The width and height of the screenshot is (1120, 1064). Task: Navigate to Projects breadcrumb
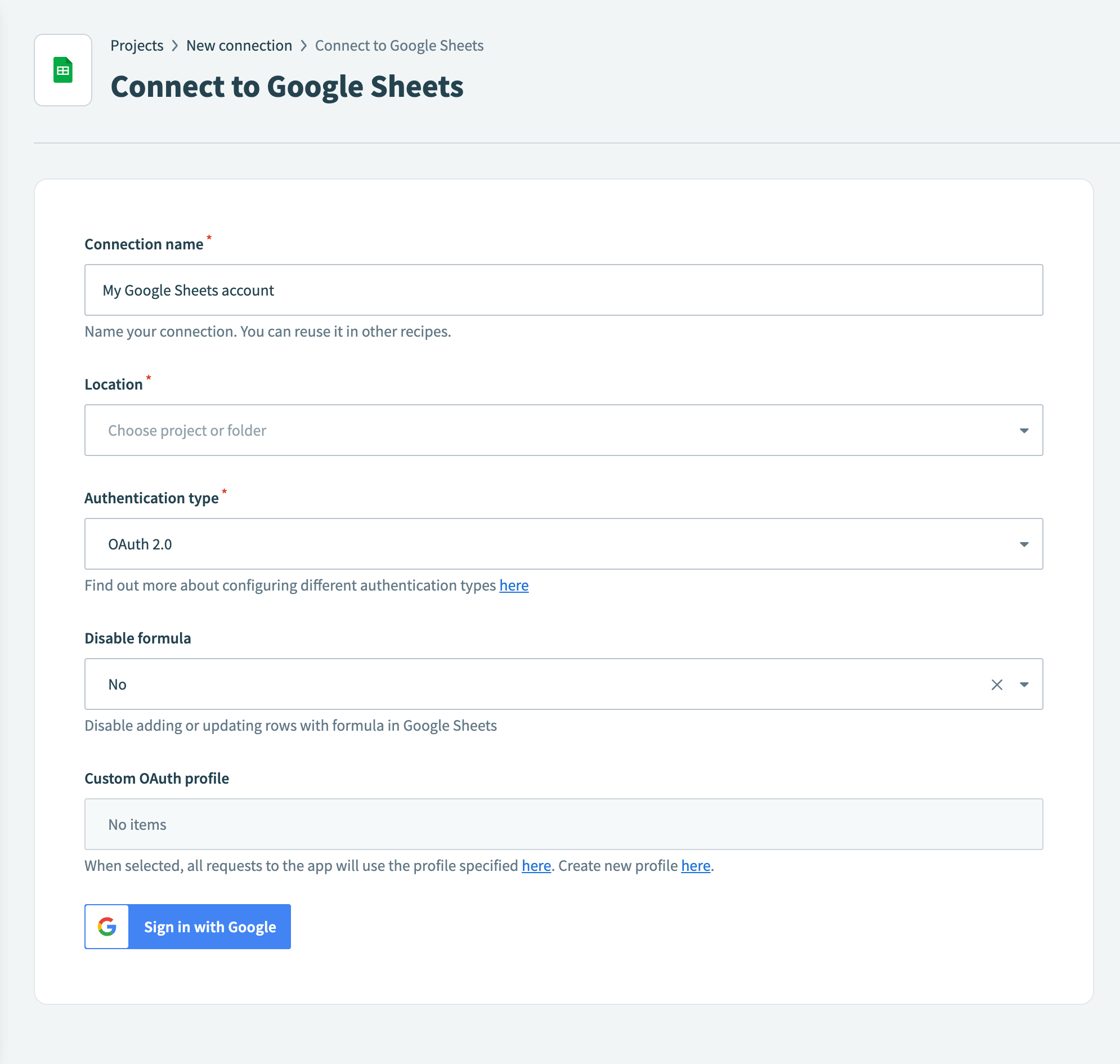pyautogui.click(x=136, y=46)
